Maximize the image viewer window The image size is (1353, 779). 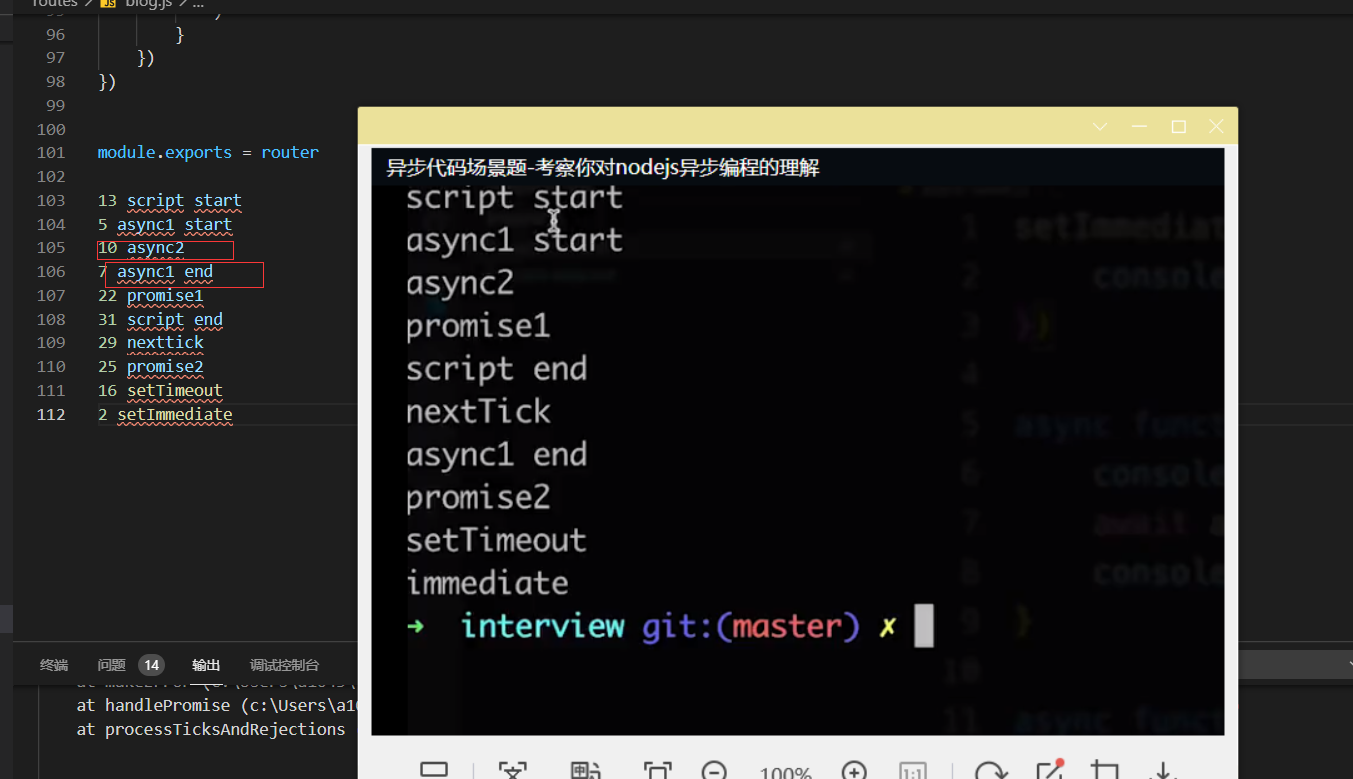tap(1178, 127)
